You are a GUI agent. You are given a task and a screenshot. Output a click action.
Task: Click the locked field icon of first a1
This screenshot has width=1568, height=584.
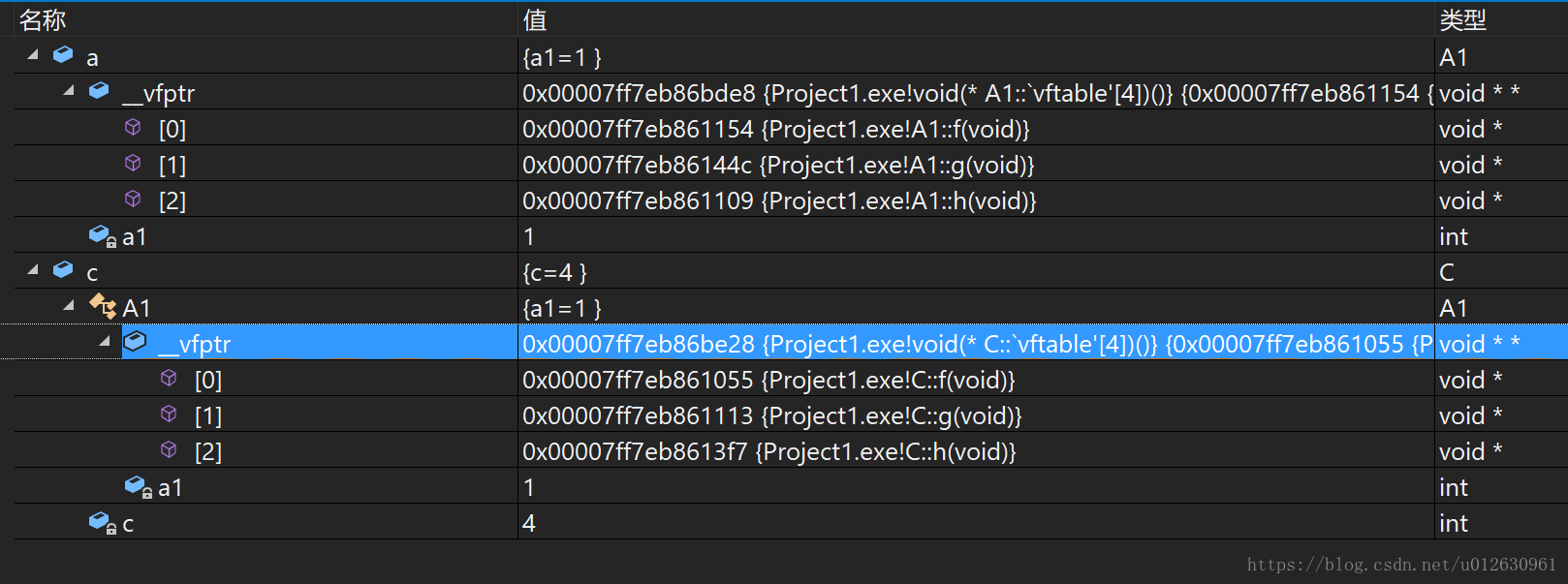pyautogui.click(x=103, y=236)
